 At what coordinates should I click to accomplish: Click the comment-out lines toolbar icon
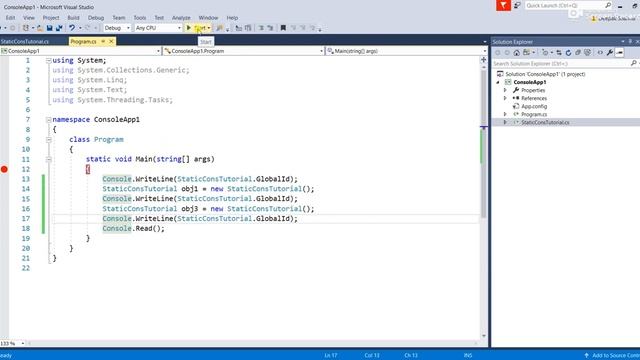tap(261, 28)
